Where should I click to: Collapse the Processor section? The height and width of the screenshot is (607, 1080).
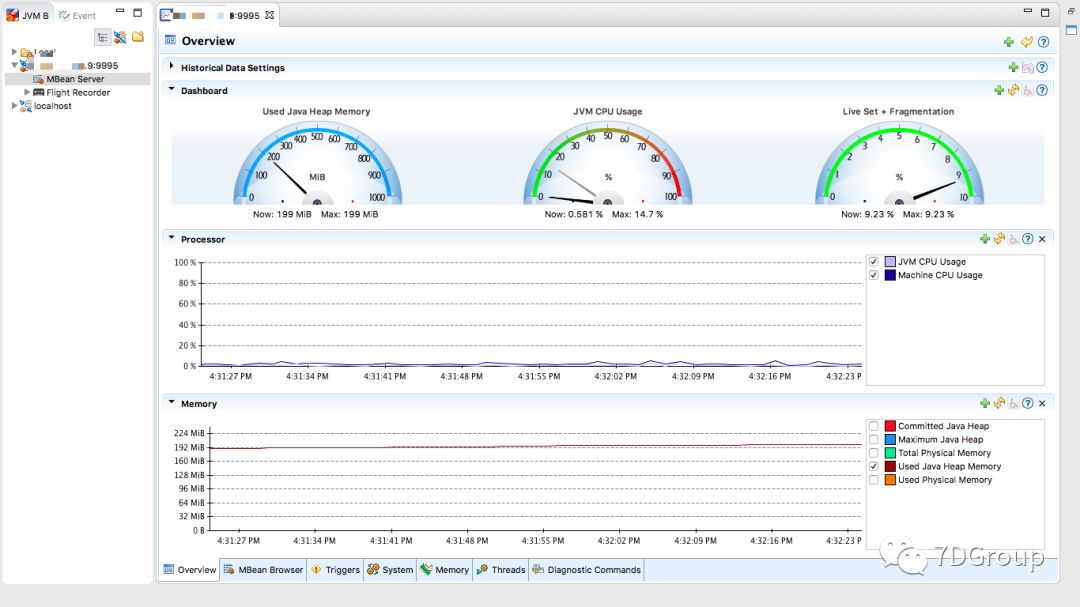click(x=172, y=238)
